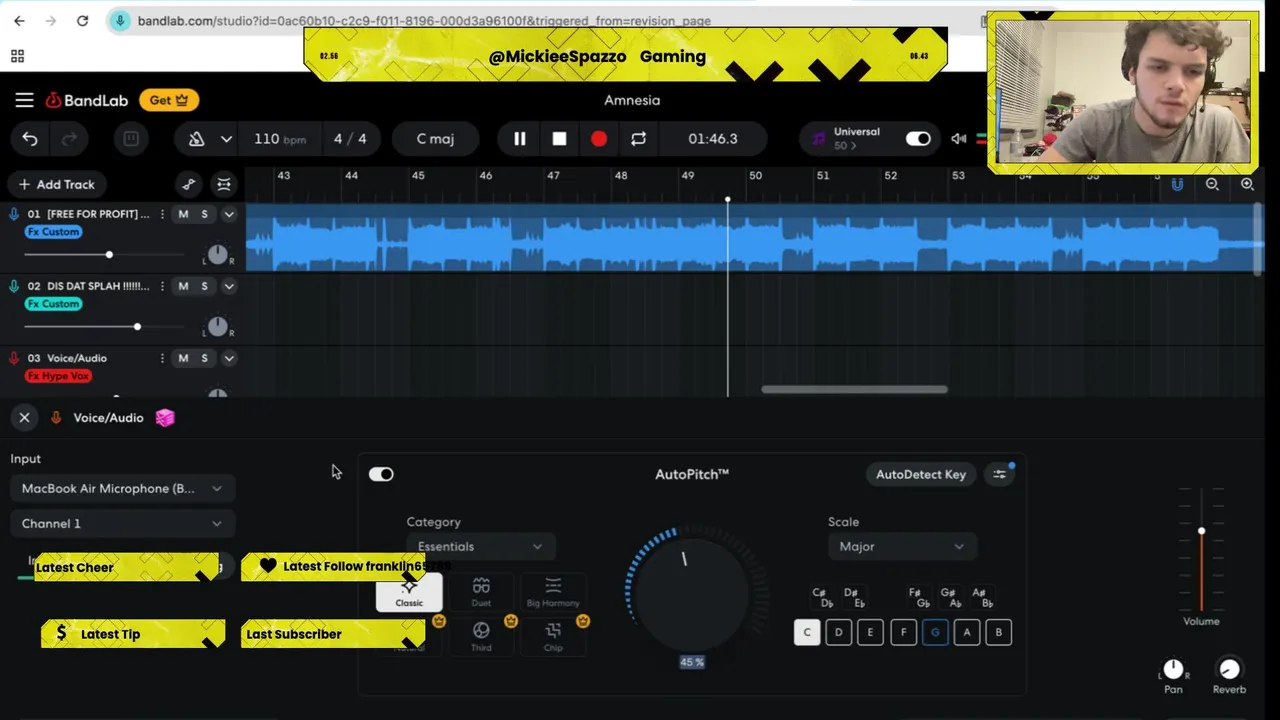1280x720 pixels.
Task: Open the three-dot menu for track 02
Action: point(162,286)
